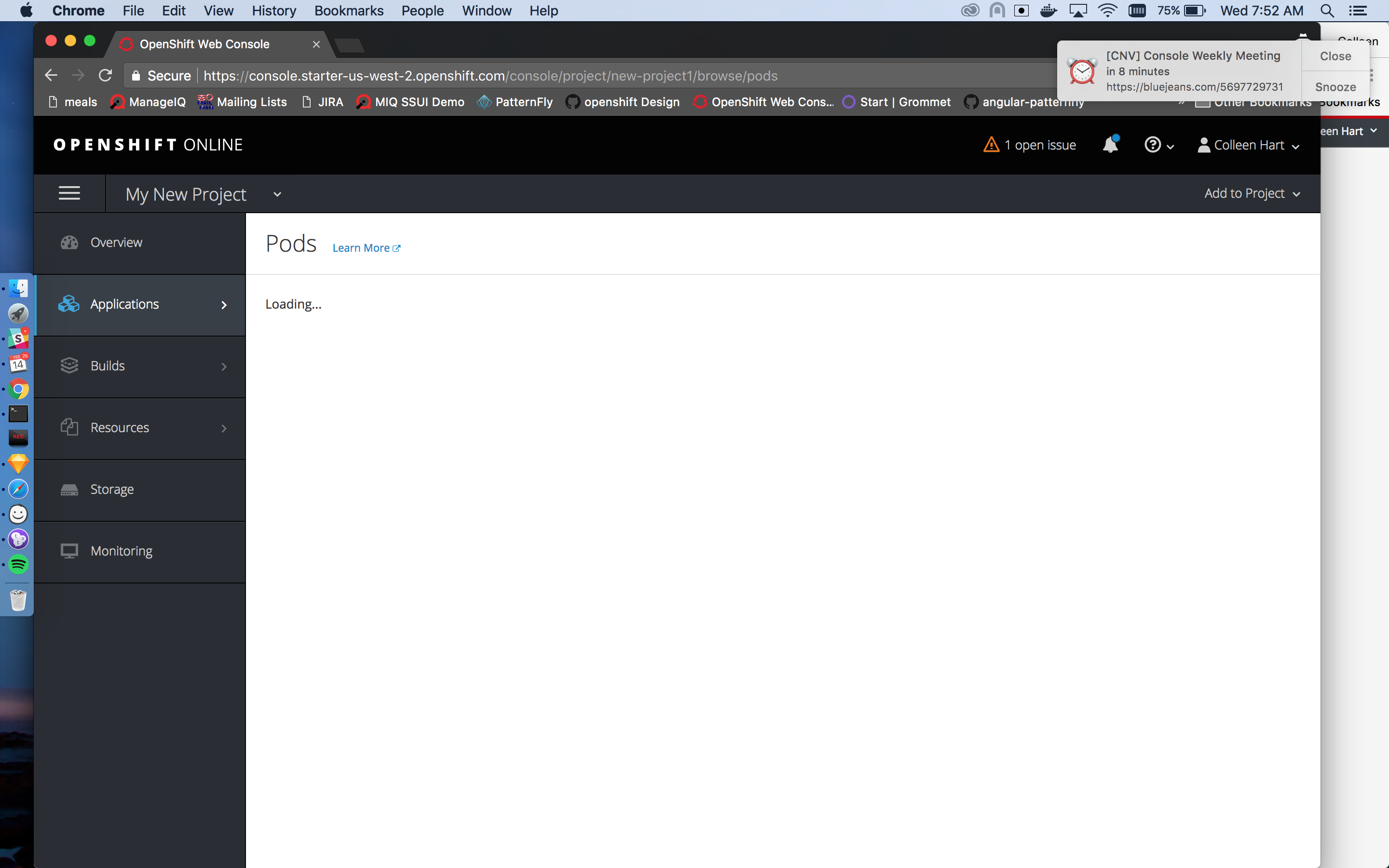1389x868 pixels.
Task: Select the Monitoring sidebar icon
Action: [x=69, y=551]
